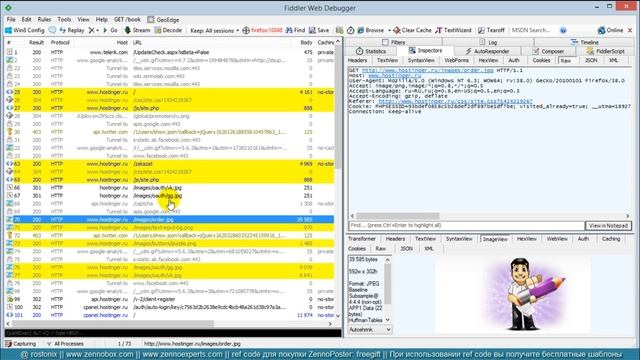Clear browser cache with Clear Cache
The image size is (640, 360).
pos(412,30)
